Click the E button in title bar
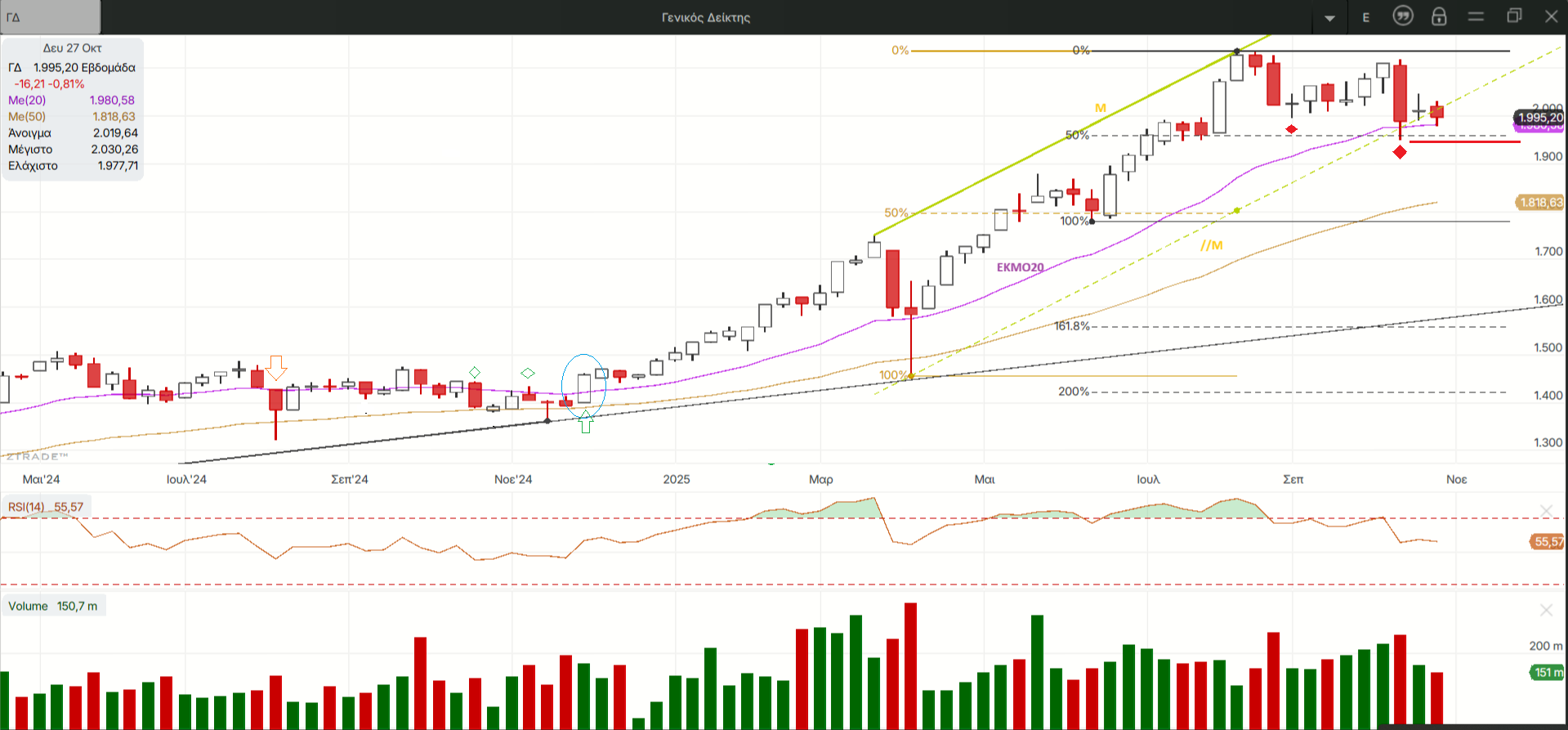The width and height of the screenshot is (1568, 730). click(1365, 18)
